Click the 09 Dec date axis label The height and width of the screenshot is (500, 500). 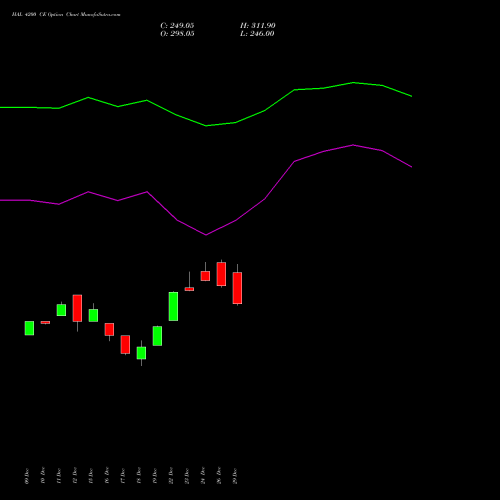pos(27,476)
